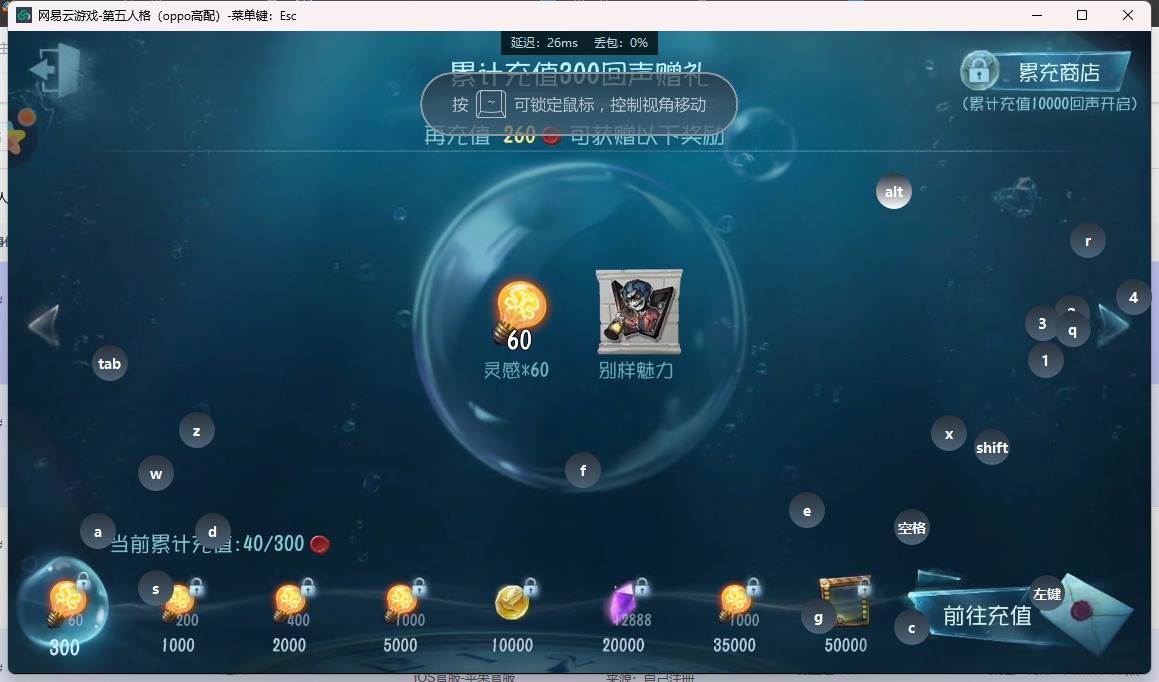Click the 空格 spacebar key overlay
The height and width of the screenshot is (682, 1159).
(x=911, y=527)
